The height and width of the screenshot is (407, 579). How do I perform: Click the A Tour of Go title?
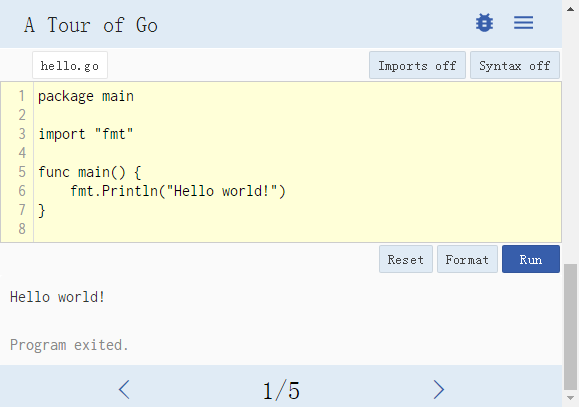[x=91, y=25]
